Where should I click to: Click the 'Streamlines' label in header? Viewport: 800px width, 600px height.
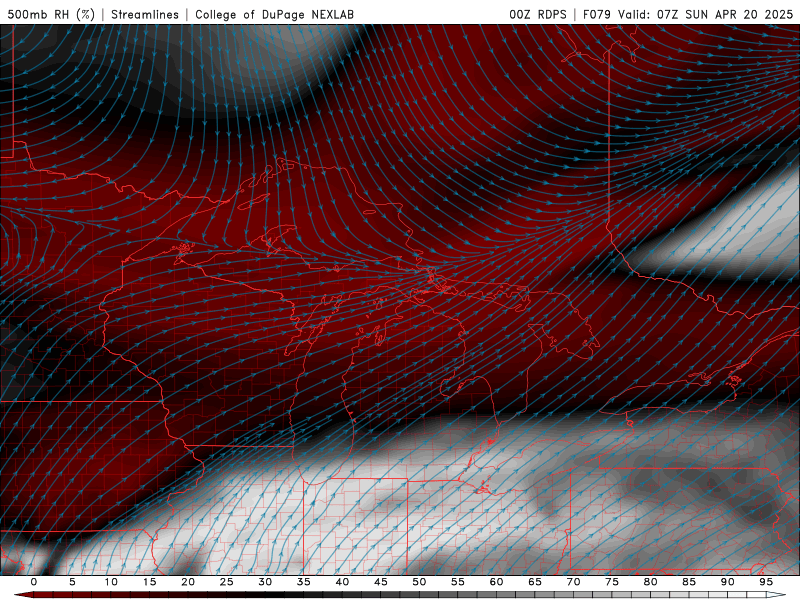coord(145,15)
